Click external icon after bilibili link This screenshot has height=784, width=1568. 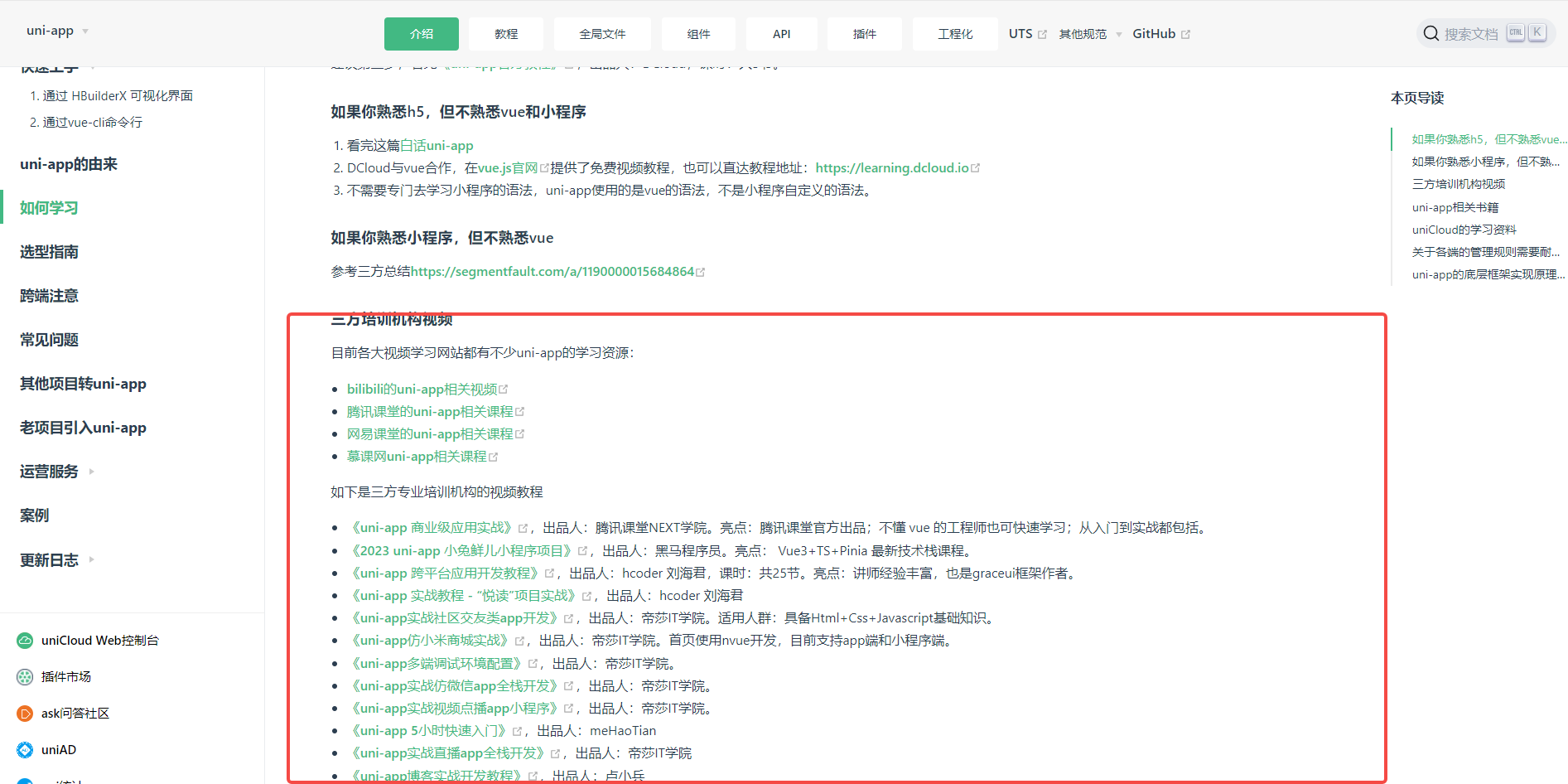(504, 390)
